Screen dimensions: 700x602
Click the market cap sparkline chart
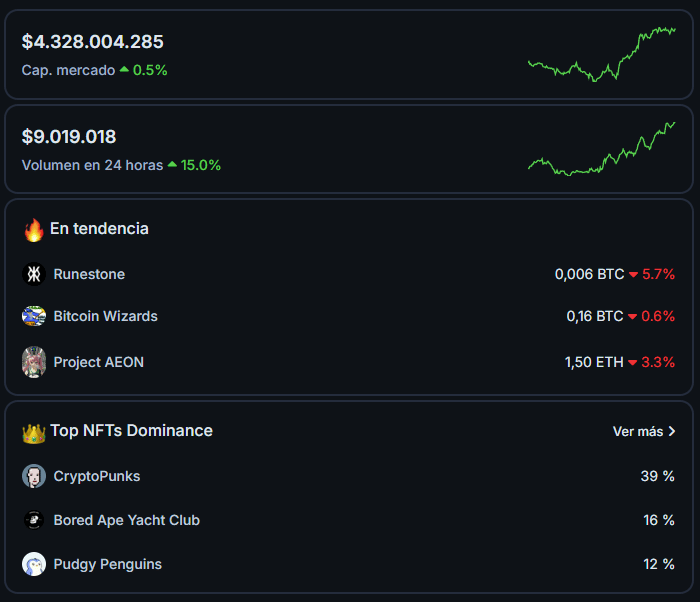pos(602,54)
